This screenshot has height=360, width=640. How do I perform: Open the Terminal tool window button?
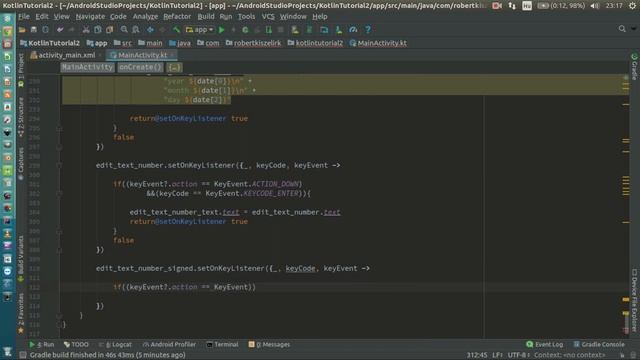click(x=222, y=344)
